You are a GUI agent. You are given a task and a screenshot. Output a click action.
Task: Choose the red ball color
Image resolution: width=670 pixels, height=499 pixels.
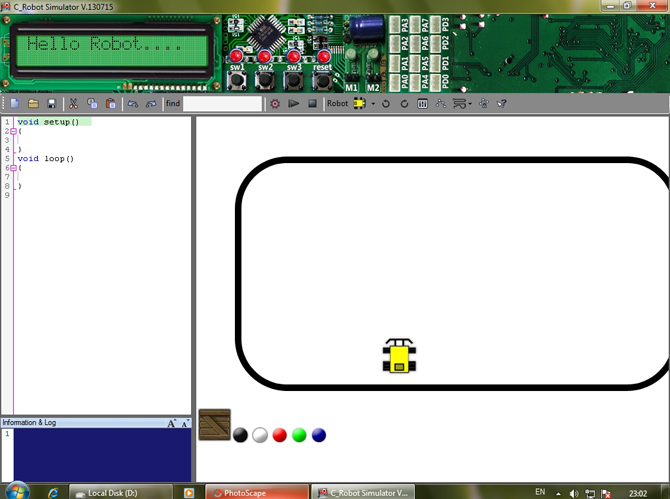pyautogui.click(x=279, y=435)
